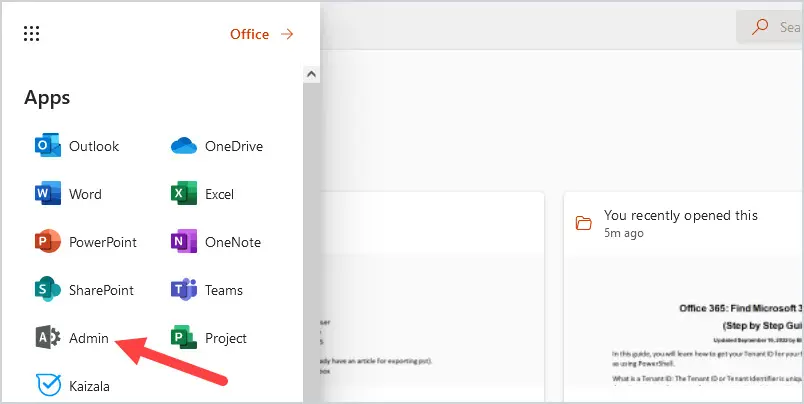Screen dimensions: 804x404
Task: Launch the OneNote app
Action: [x=216, y=242]
